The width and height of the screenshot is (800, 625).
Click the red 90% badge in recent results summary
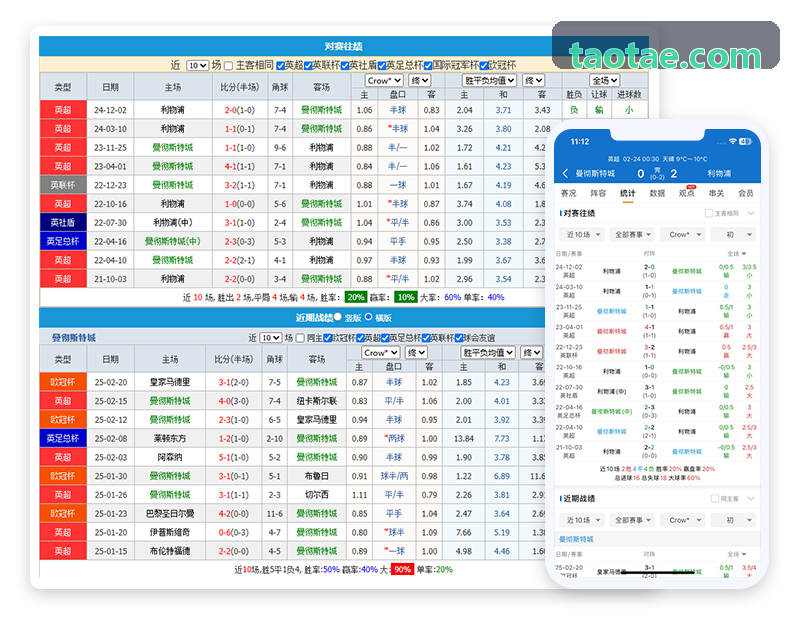(403, 569)
